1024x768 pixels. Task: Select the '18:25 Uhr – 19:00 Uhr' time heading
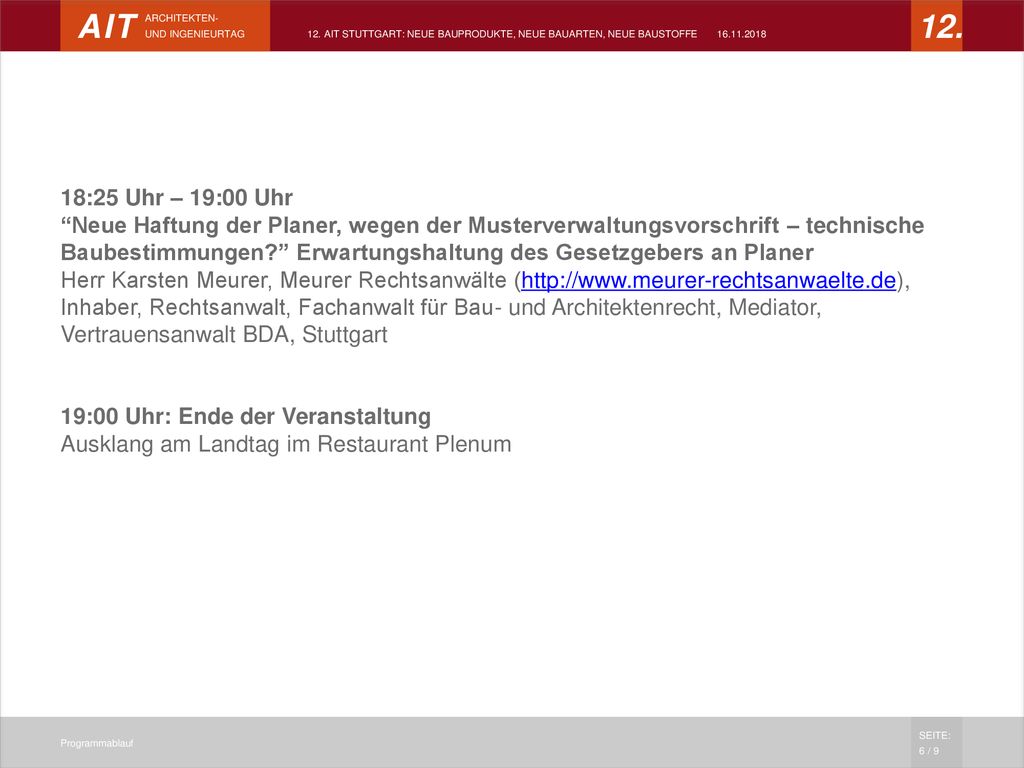click(x=176, y=197)
